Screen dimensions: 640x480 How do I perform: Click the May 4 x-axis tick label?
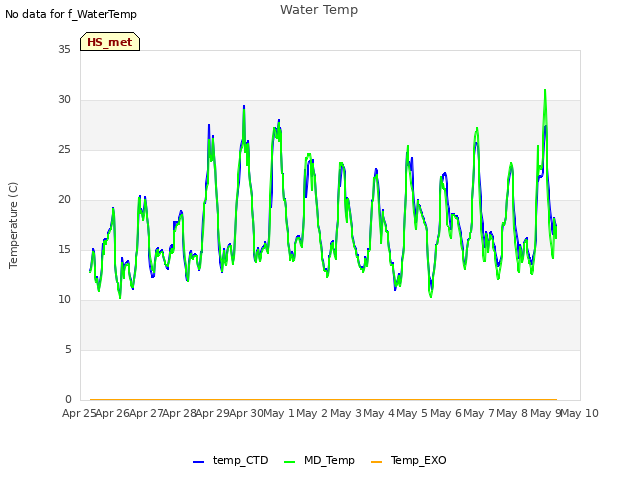click(379, 413)
